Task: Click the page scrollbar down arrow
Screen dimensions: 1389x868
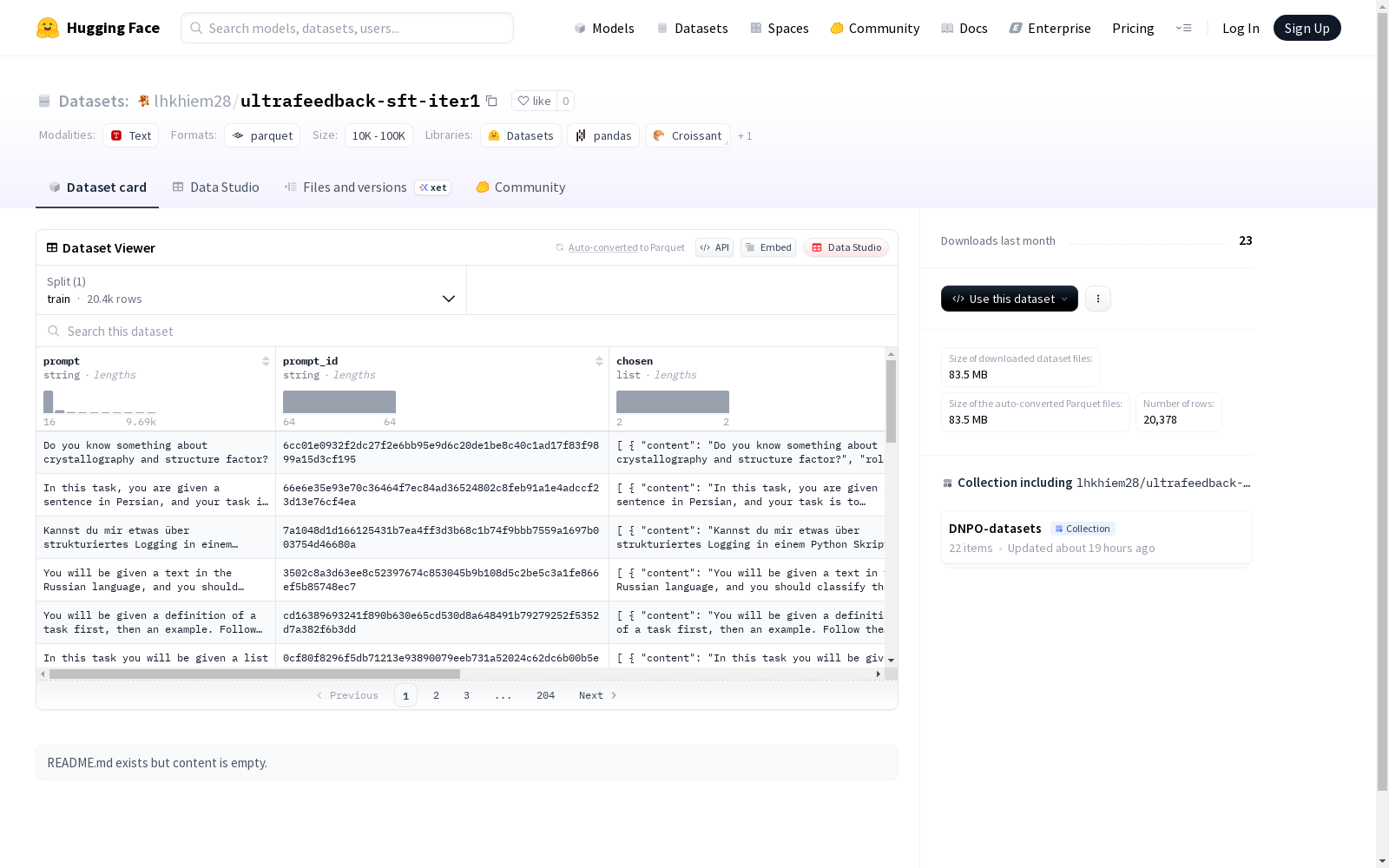Action: tap(1383, 861)
